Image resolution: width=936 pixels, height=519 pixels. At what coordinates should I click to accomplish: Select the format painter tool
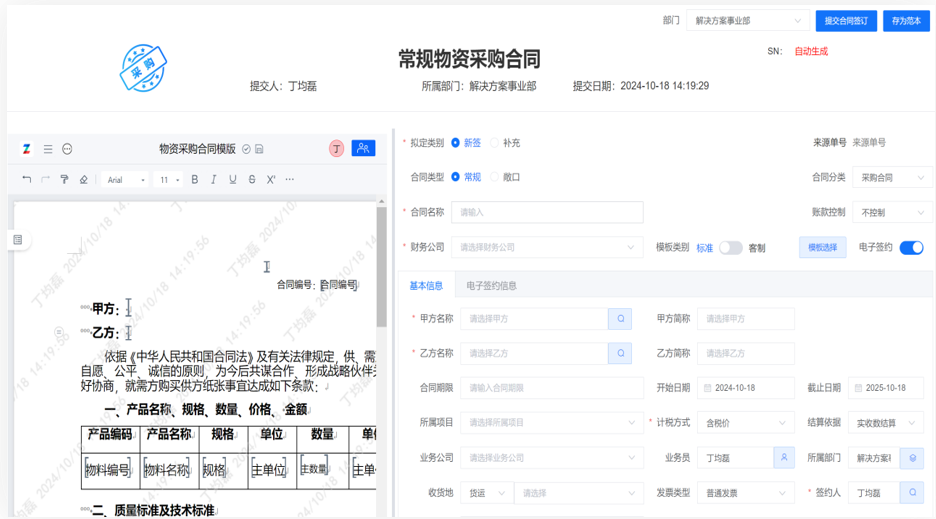click(x=64, y=180)
